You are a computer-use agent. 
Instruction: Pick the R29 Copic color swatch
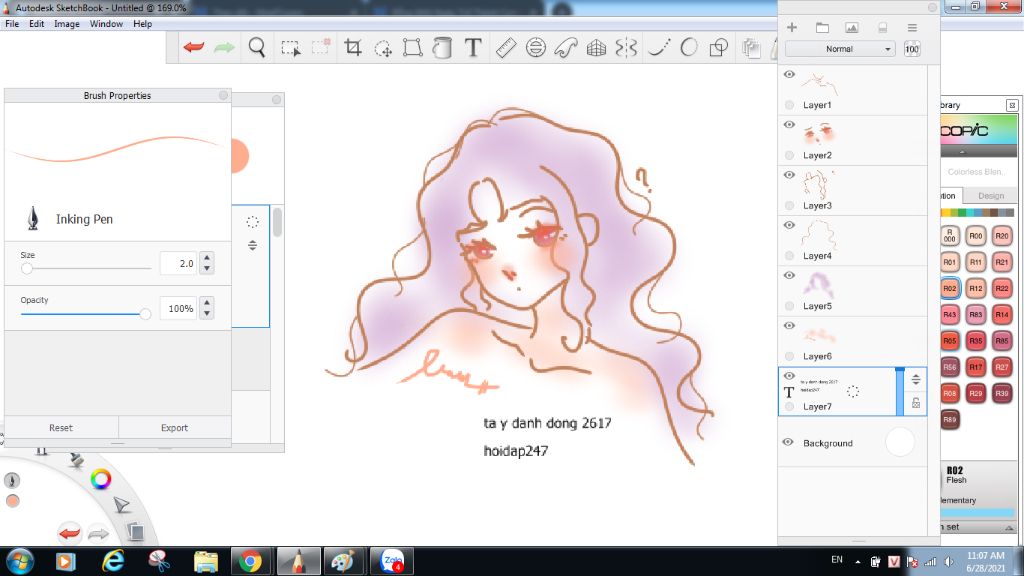[976, 393]
